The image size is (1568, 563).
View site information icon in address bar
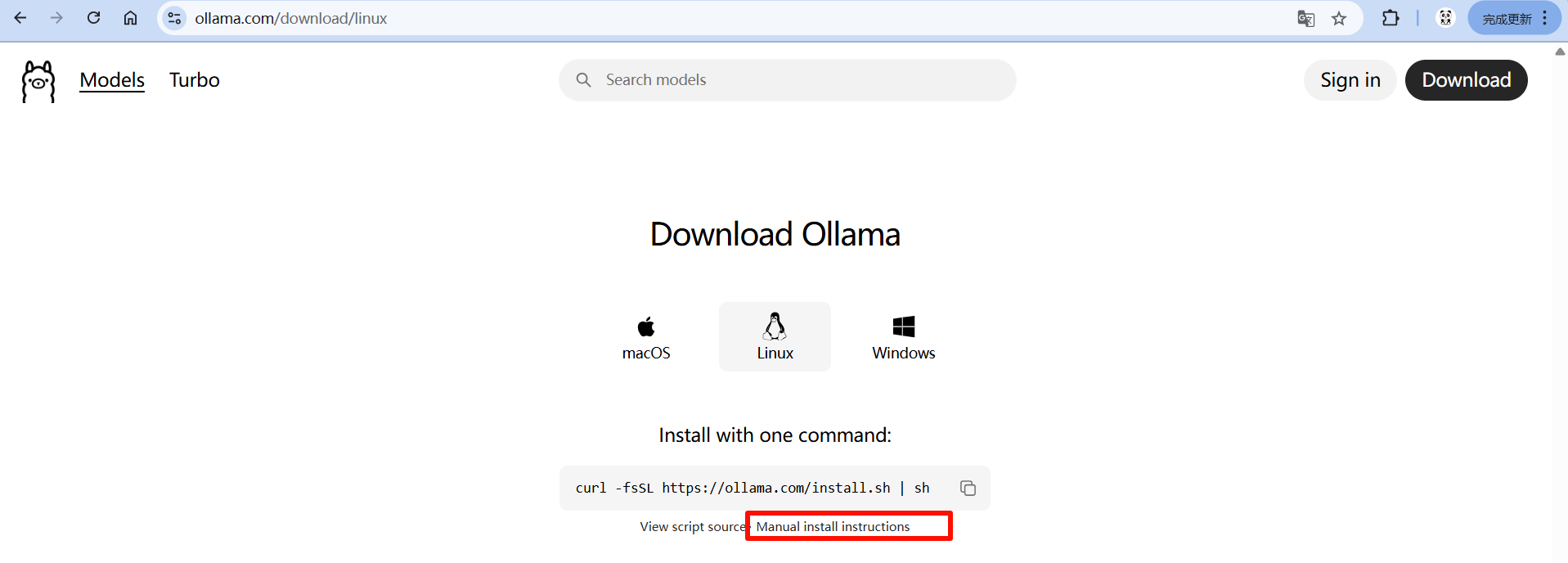click(174, 18)
